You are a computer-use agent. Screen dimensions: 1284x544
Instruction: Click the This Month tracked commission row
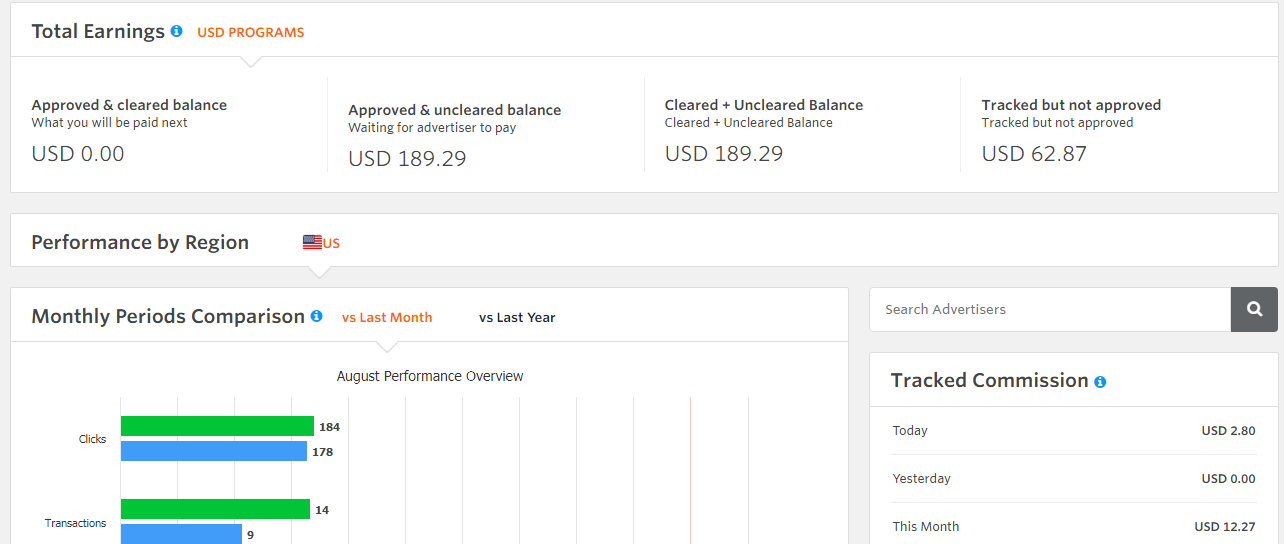pyautogui.click(x=1073, y=527)
